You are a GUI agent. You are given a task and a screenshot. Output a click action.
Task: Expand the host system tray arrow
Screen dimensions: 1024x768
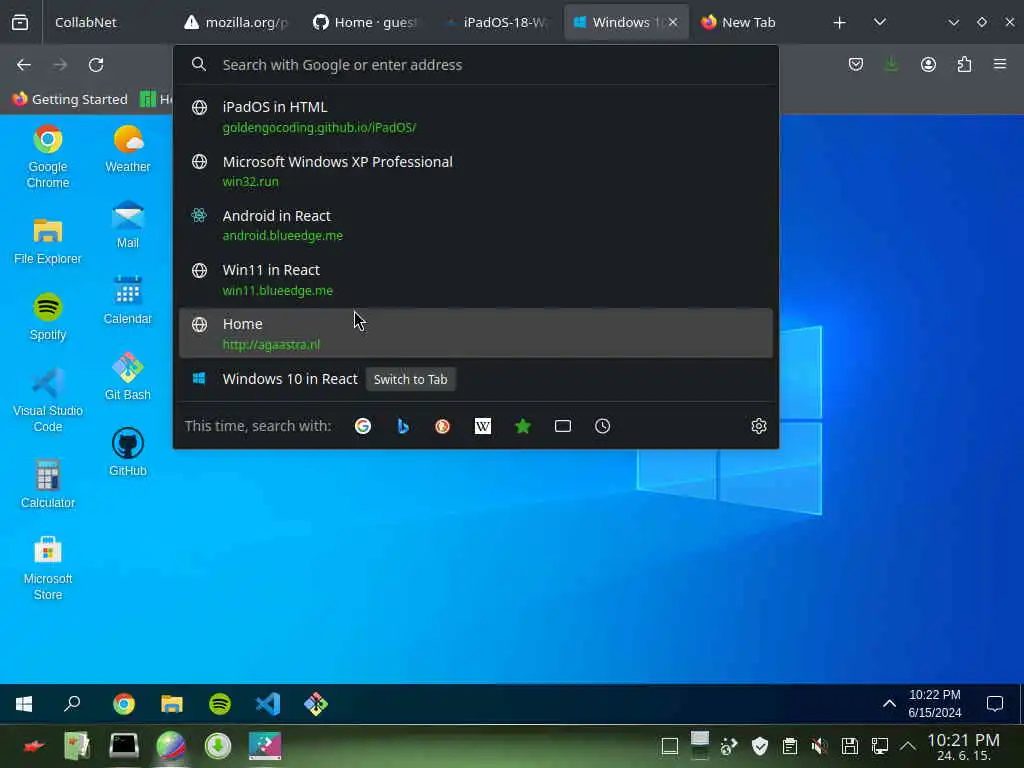[x=908, y=746]
